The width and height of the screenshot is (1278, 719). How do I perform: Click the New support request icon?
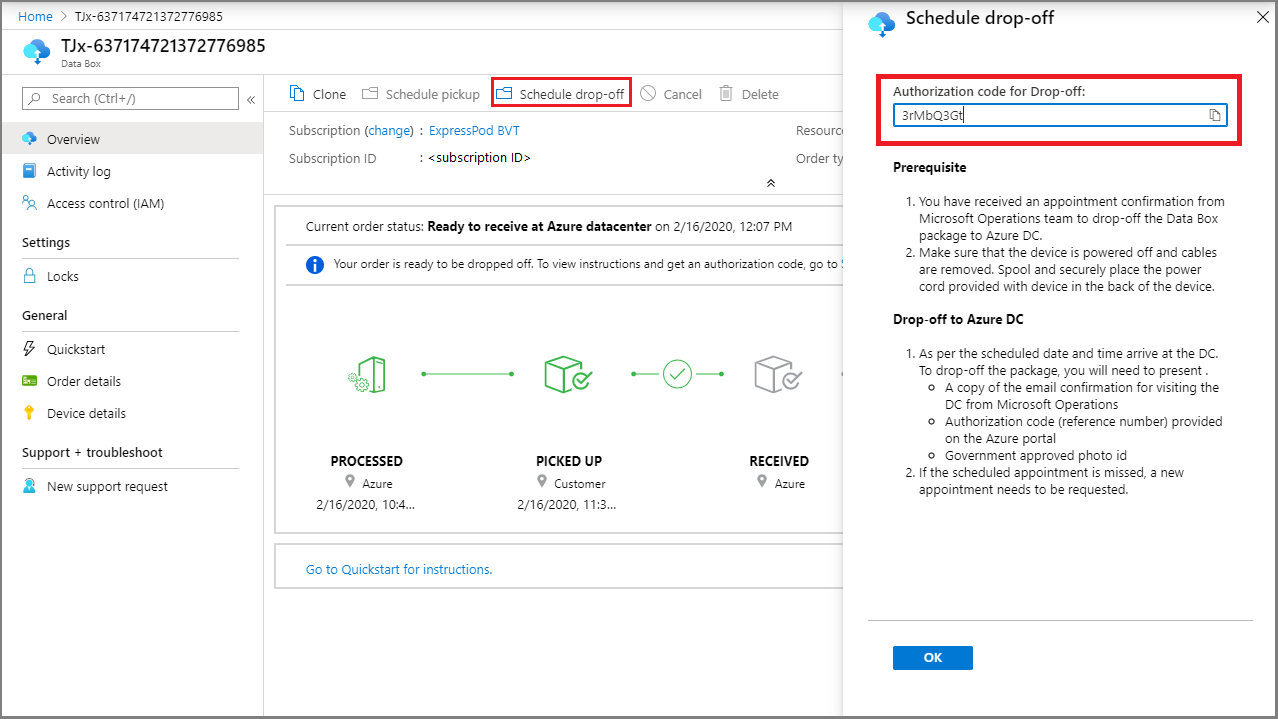coord(29,486)
